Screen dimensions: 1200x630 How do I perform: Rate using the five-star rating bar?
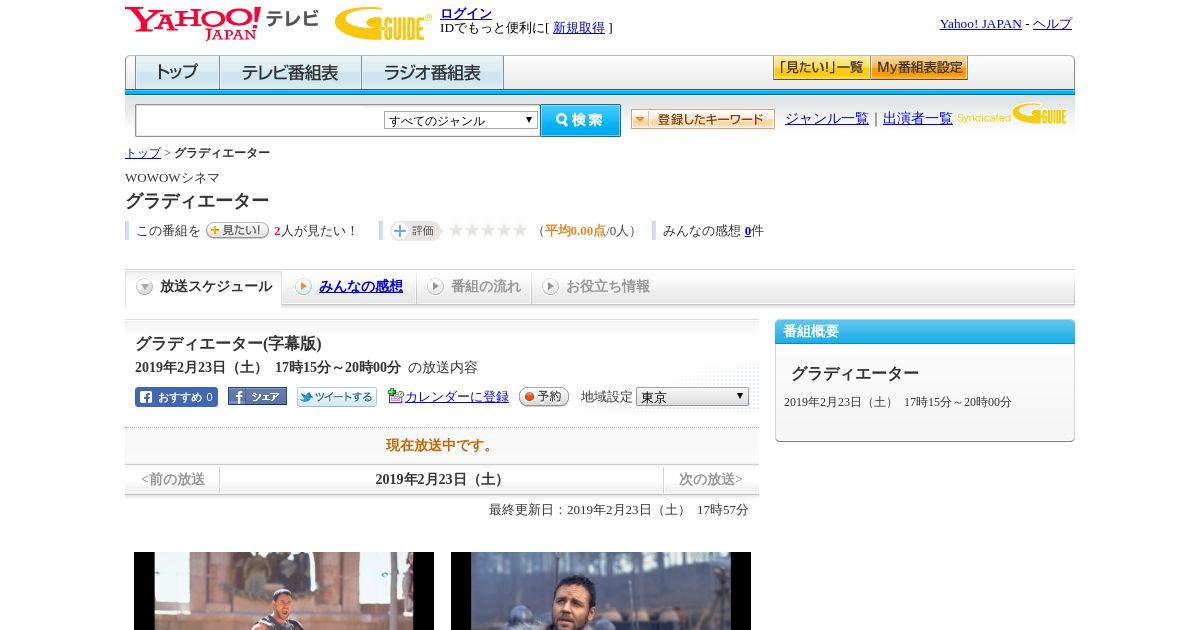point(487,231)
